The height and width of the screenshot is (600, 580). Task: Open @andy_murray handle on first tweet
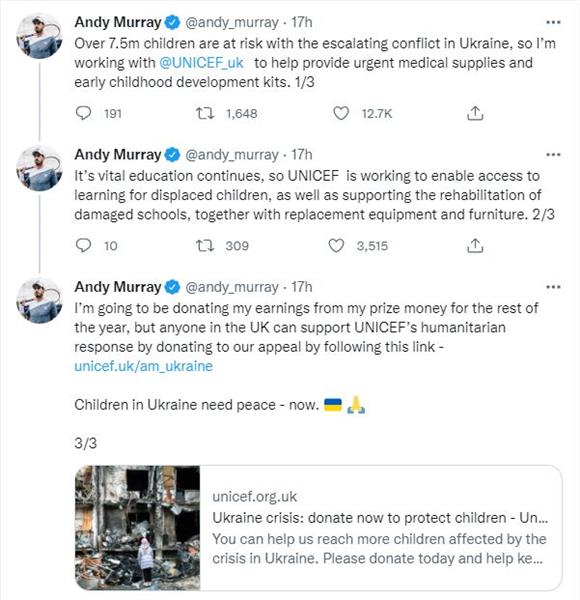[232, 23]
